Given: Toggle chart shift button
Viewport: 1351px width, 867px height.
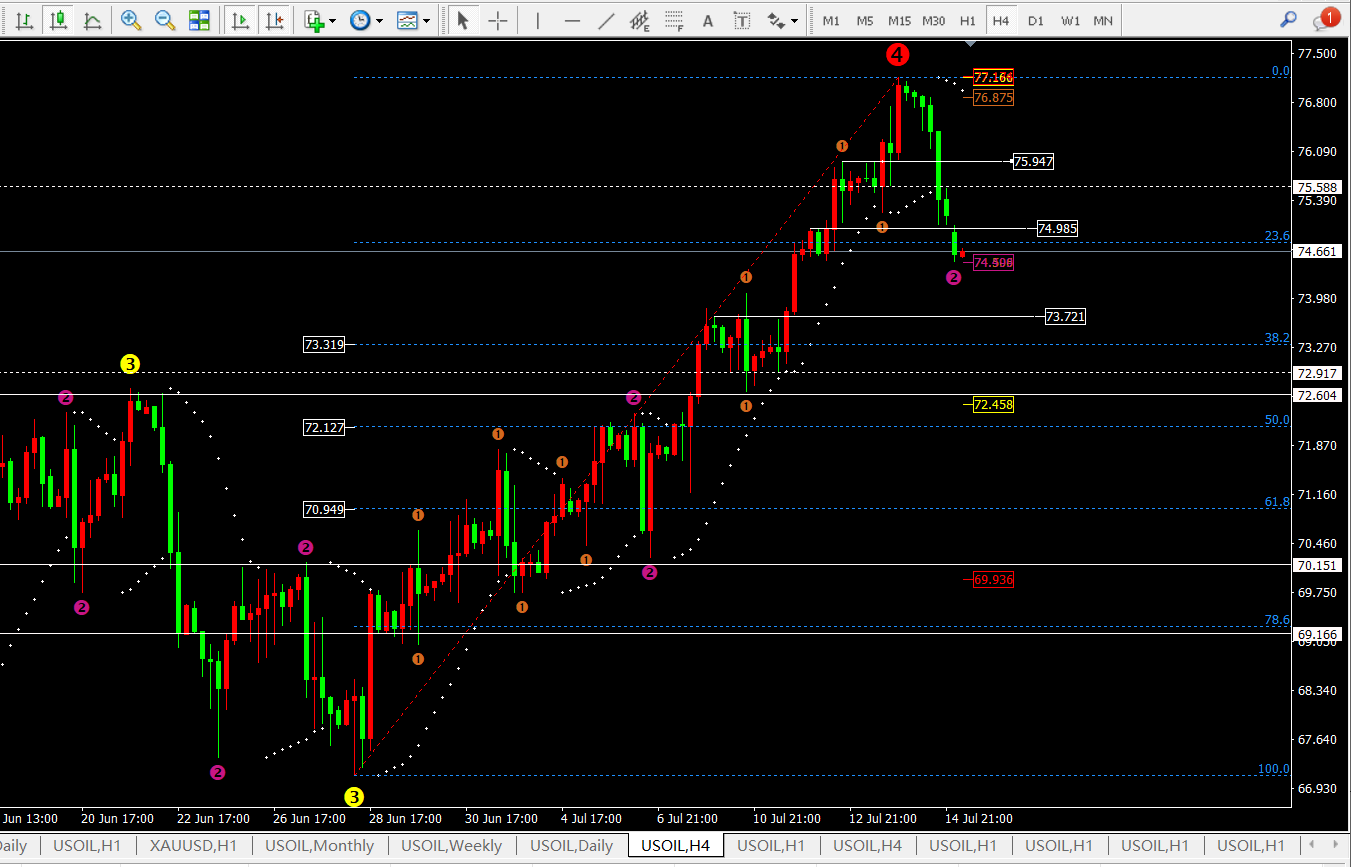Looking at the screenshot, I should pos(275,20).
